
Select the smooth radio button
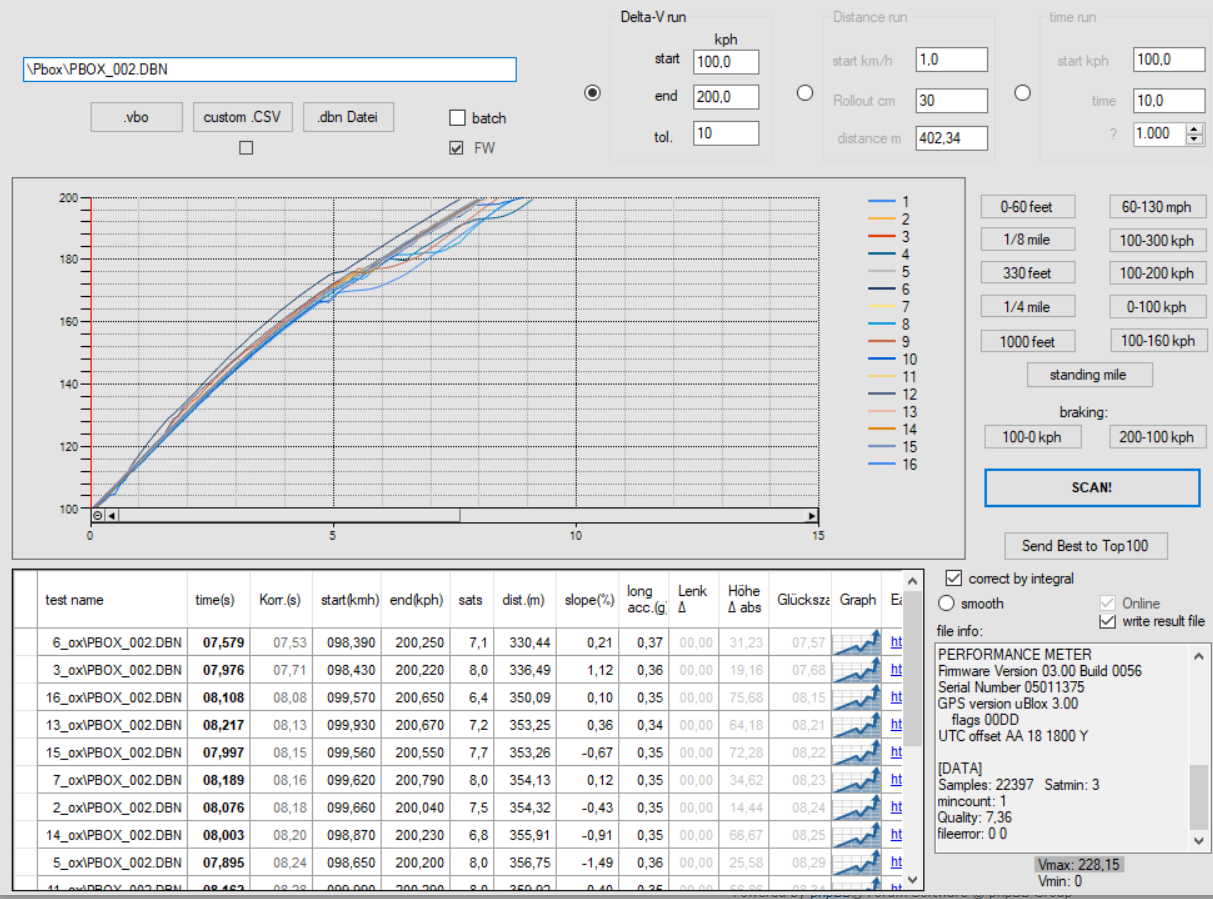pos(946,604)
